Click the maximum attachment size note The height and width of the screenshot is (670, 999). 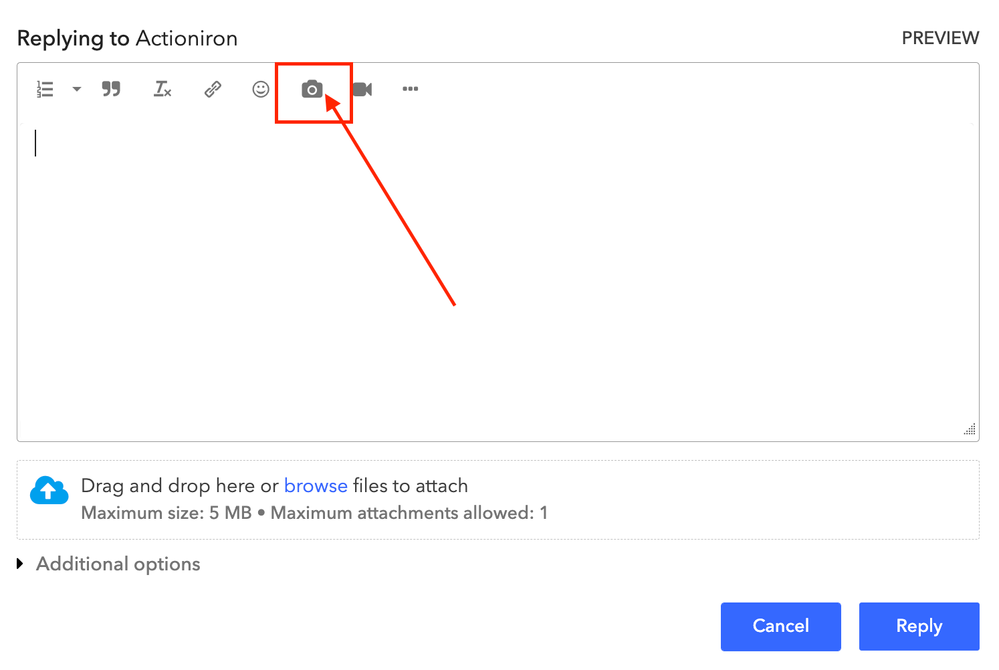pos(314,514)
